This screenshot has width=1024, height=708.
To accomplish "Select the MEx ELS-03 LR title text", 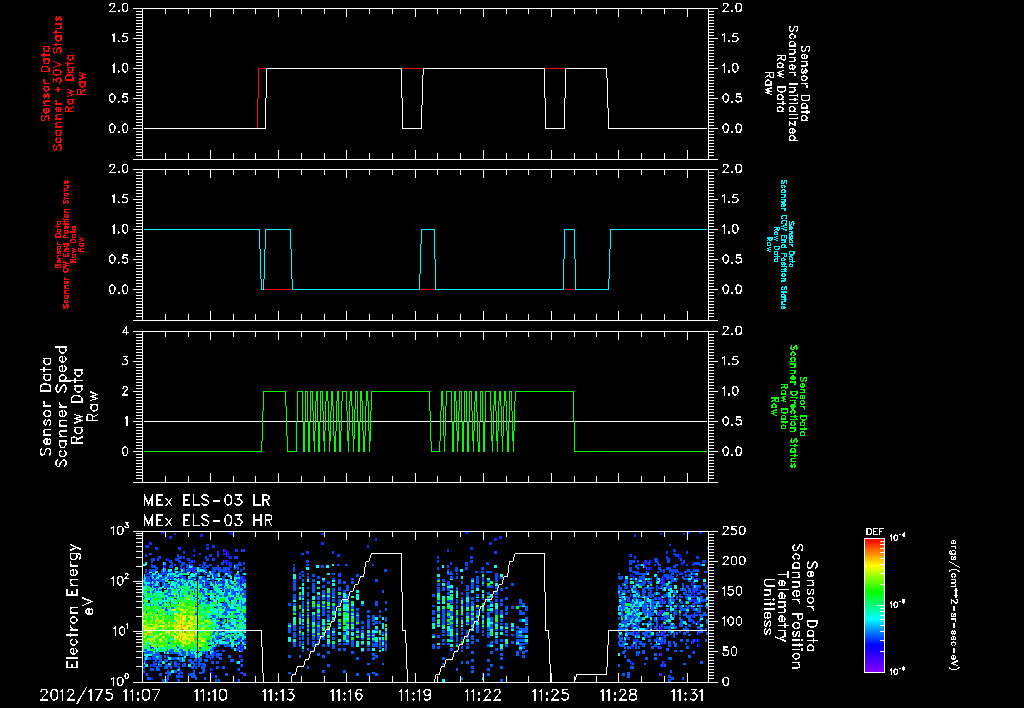I will [206, 501].
